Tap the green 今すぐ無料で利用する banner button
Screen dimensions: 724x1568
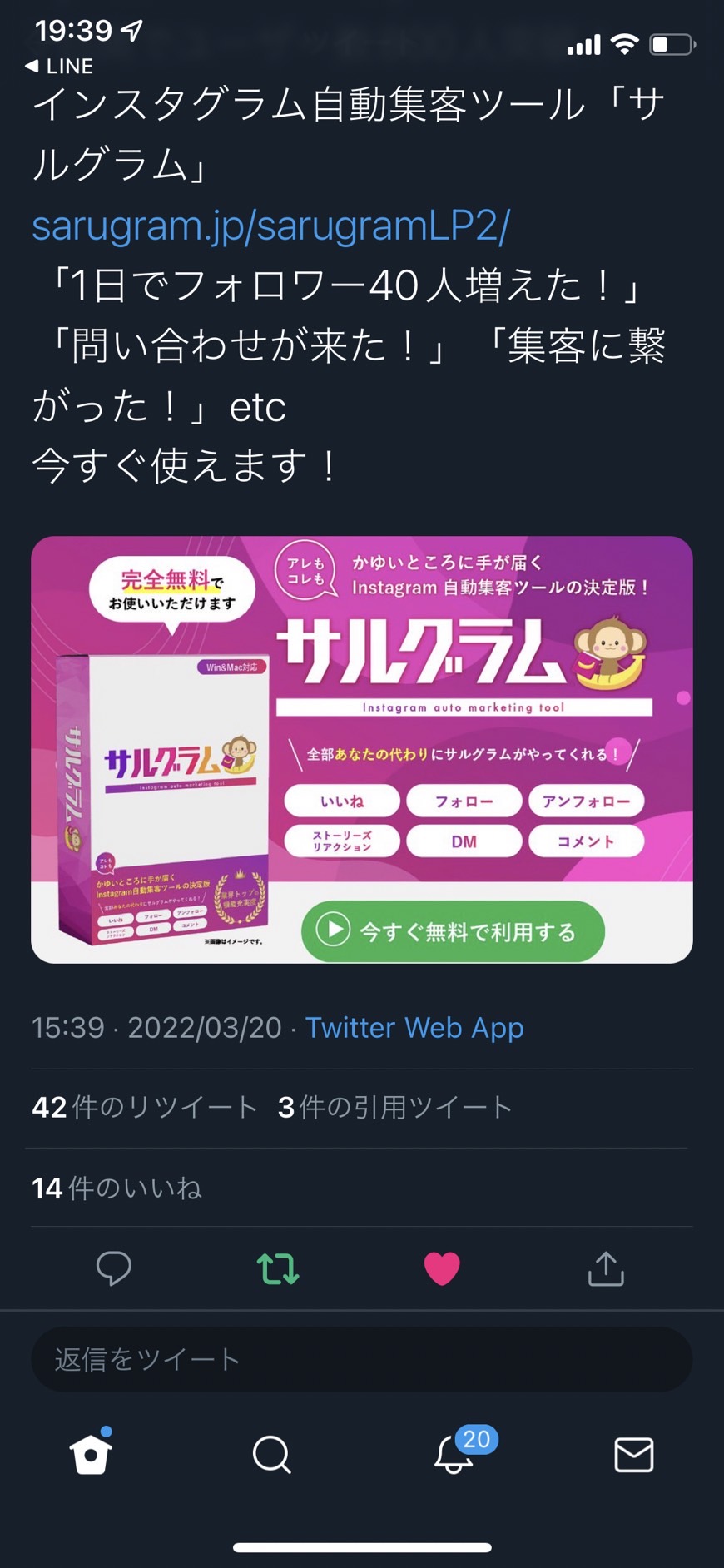coord(453,931)
